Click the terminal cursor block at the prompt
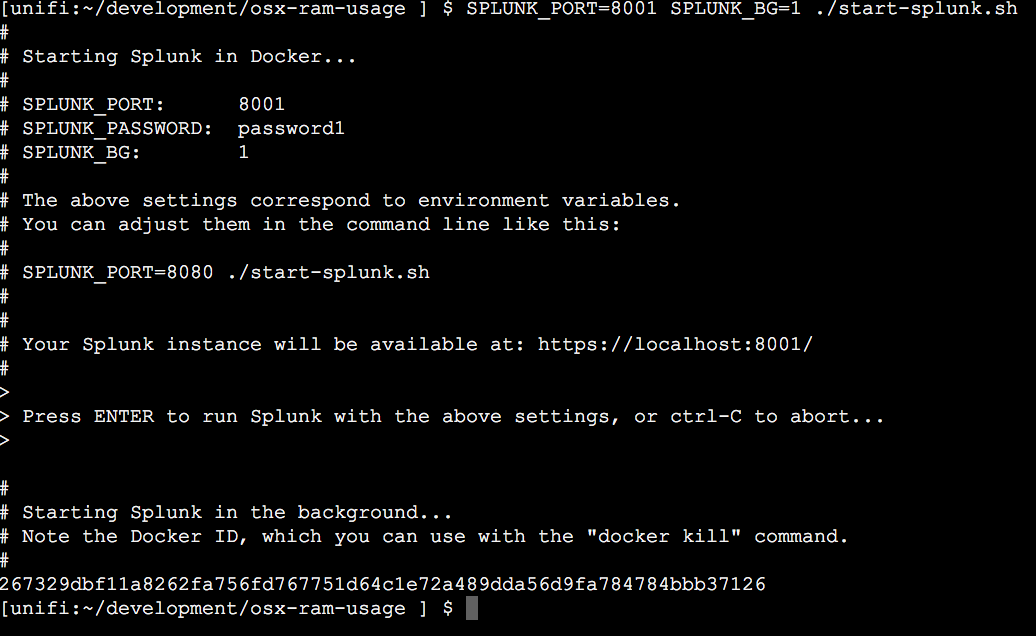Viewport: 1036px width, 636px height. tap(472, 608)
